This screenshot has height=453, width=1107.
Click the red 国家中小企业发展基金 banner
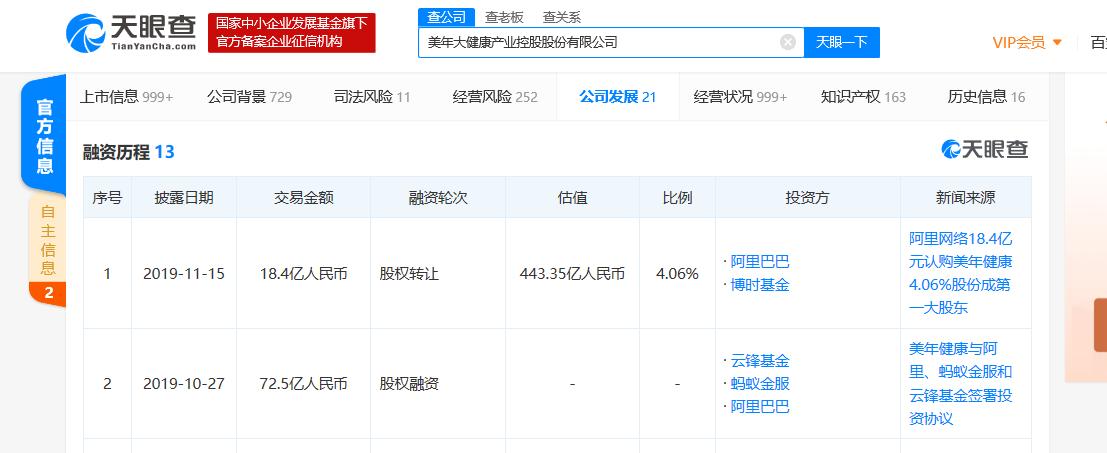point(292,32)
